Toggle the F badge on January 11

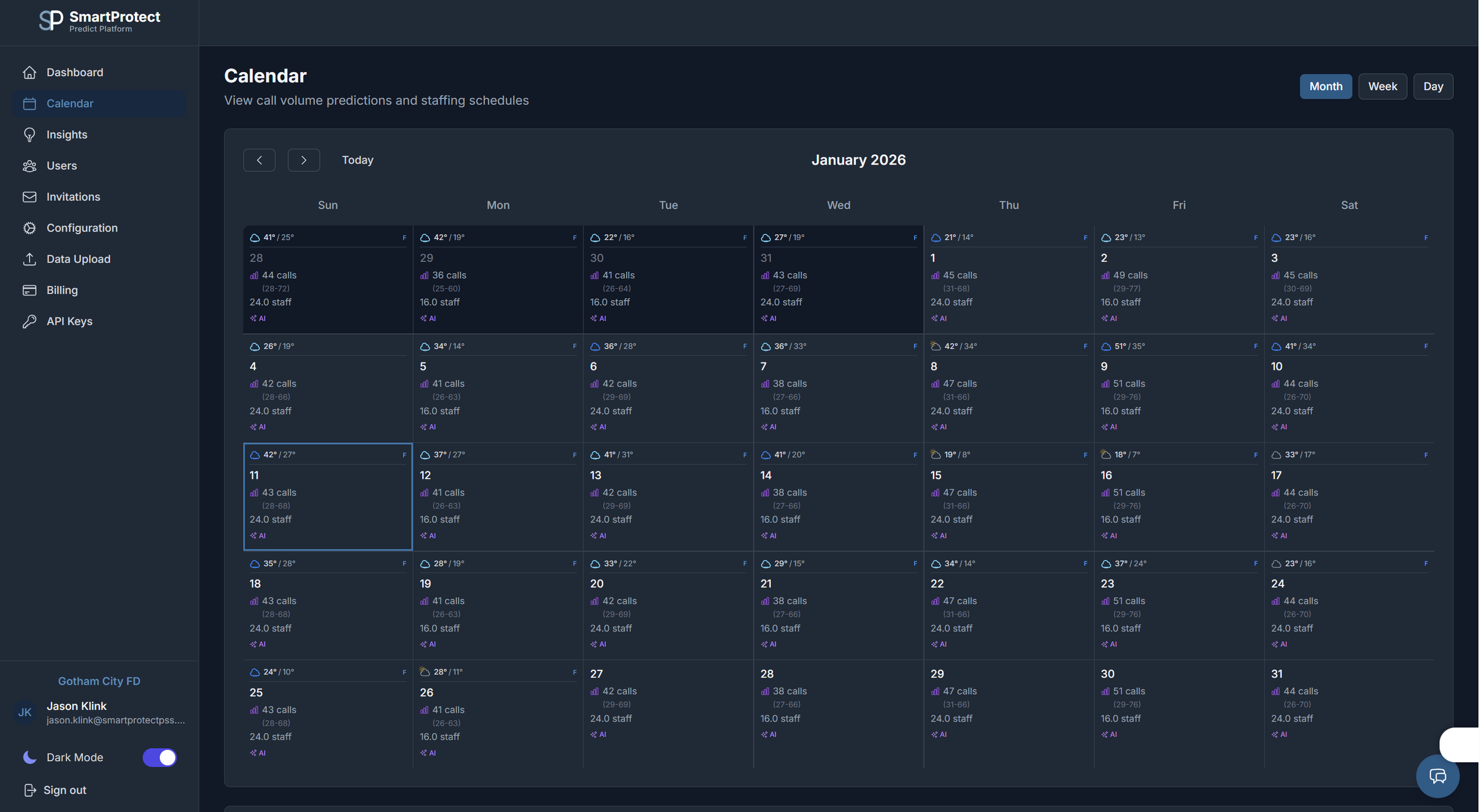click(404, 454)
